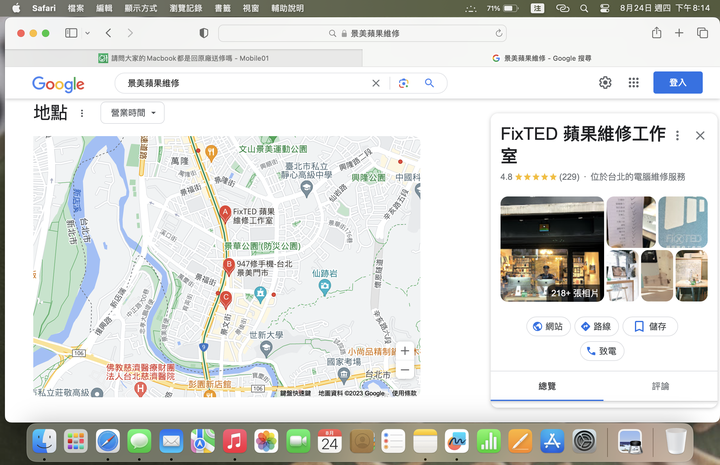Open a new tab with plus button
The image size is (720, 465).
(679, 33)
